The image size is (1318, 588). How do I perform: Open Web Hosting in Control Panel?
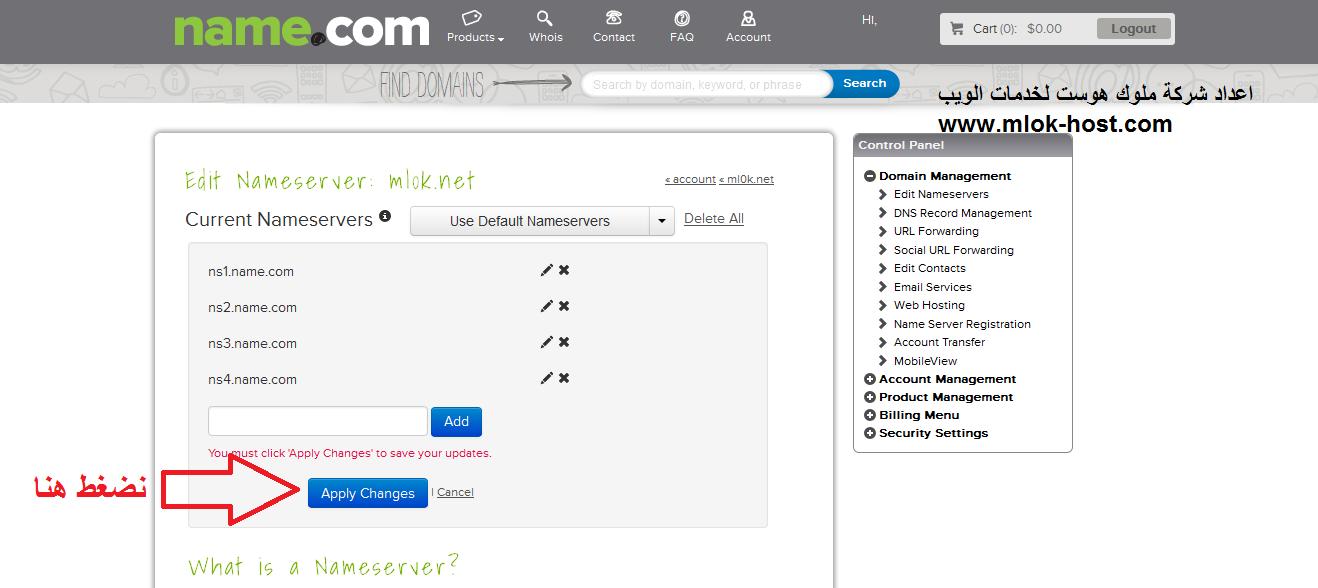tap(929, 305)
